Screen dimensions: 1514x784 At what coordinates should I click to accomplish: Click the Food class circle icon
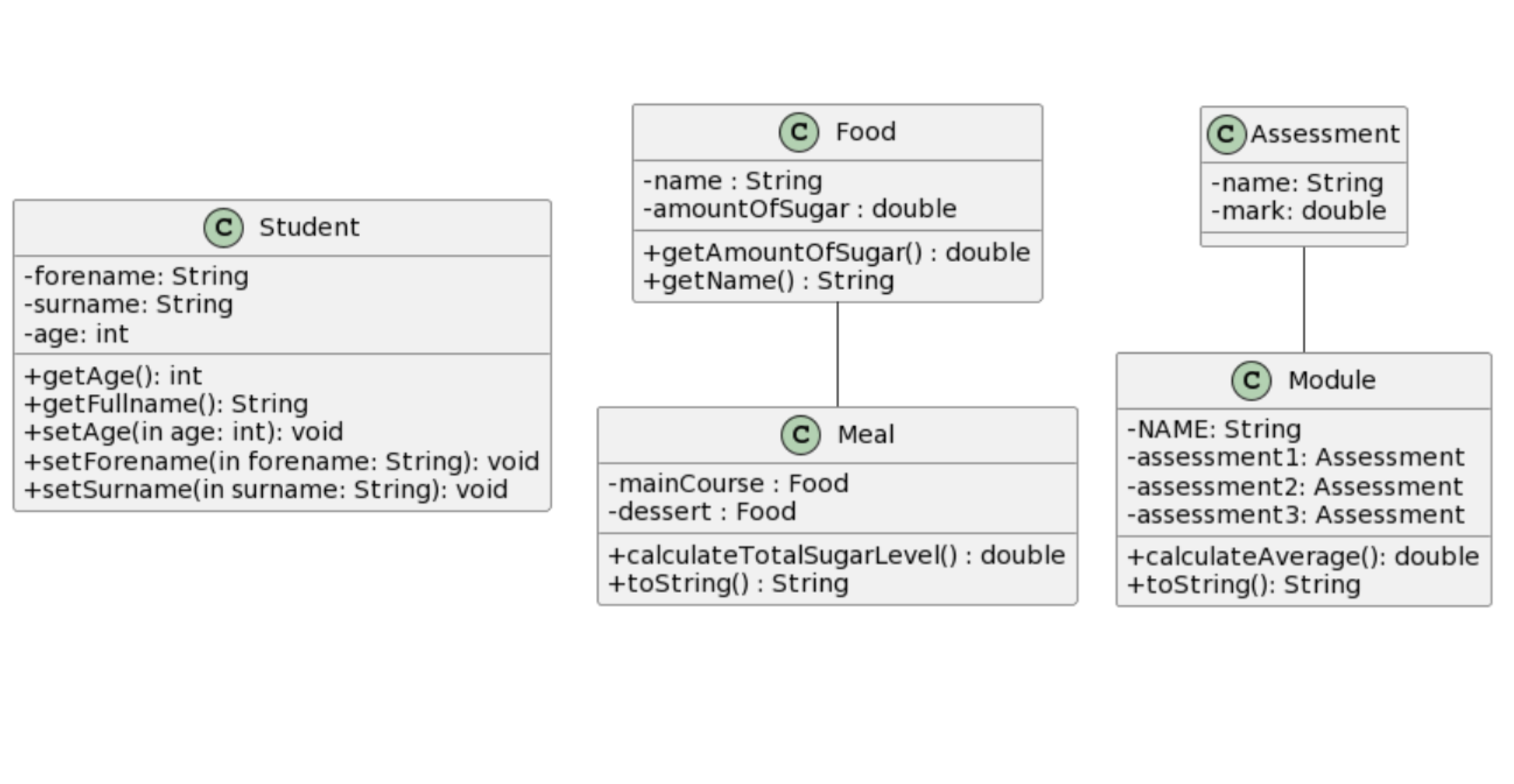point(799,132)
